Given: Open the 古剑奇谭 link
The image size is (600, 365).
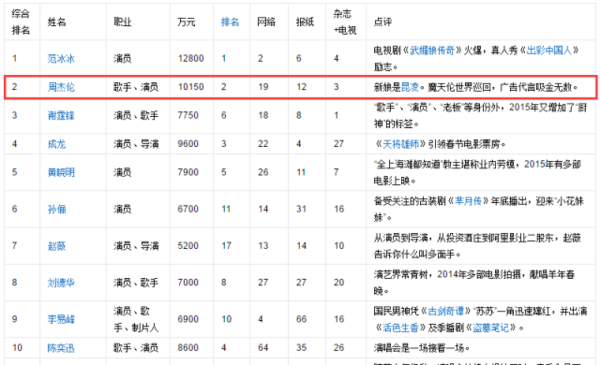Looking at the screenshot, I should point(446,311).
